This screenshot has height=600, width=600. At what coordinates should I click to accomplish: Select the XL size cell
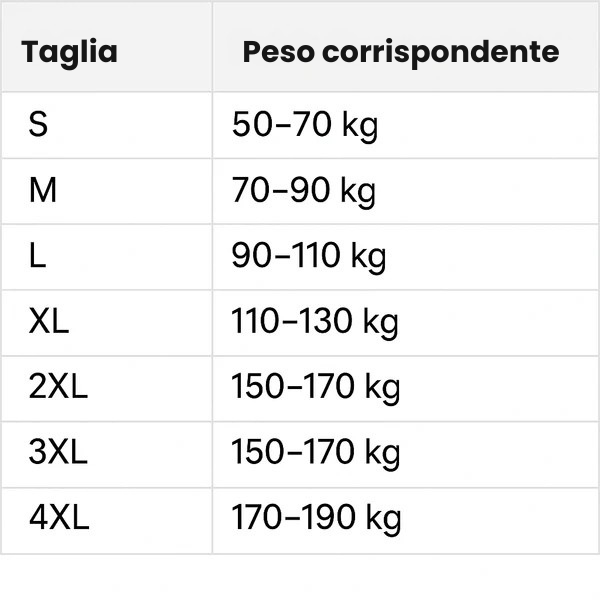pyautogui.click(x=49, y=322)
